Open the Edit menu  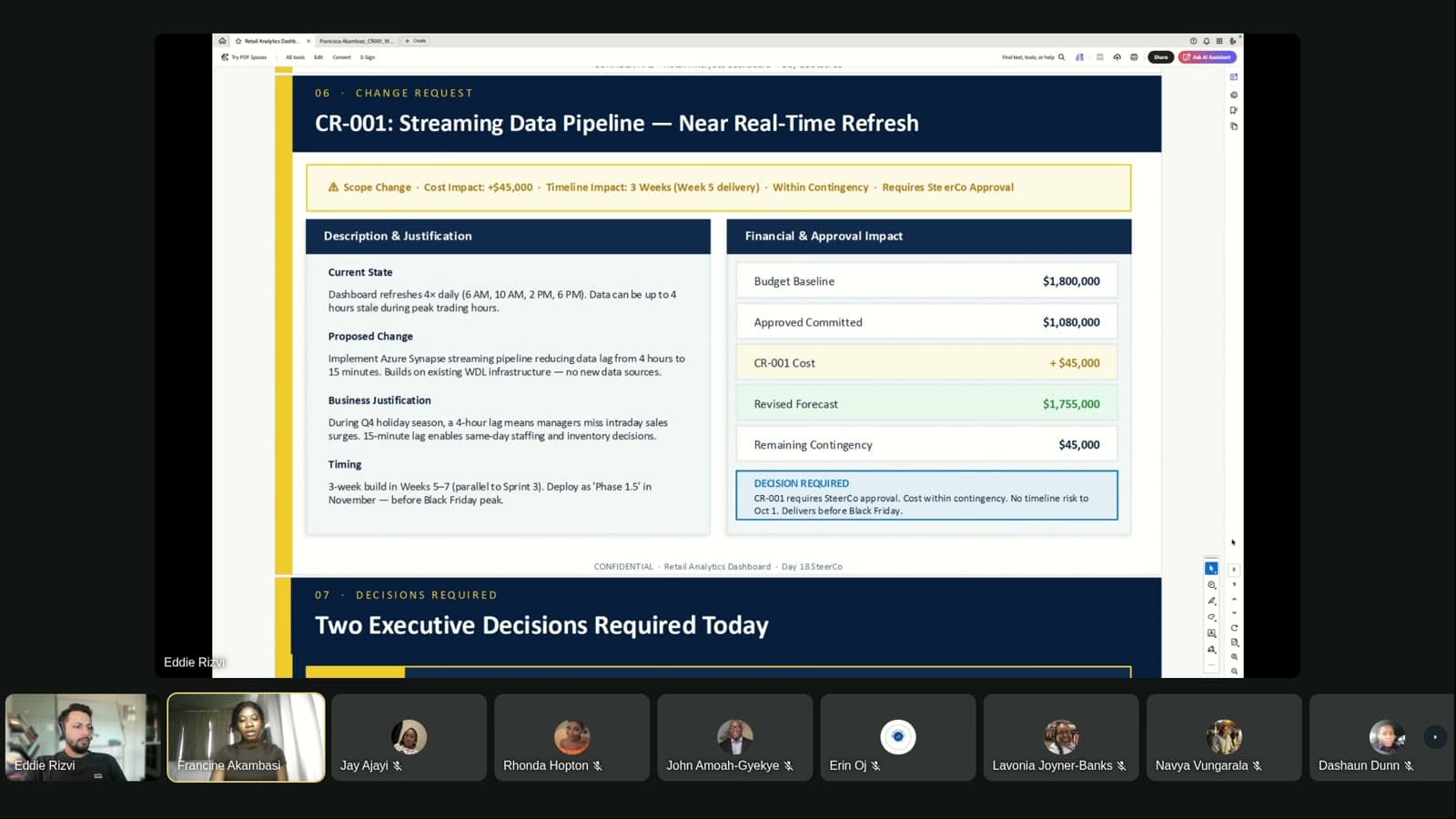click(318, 57)
